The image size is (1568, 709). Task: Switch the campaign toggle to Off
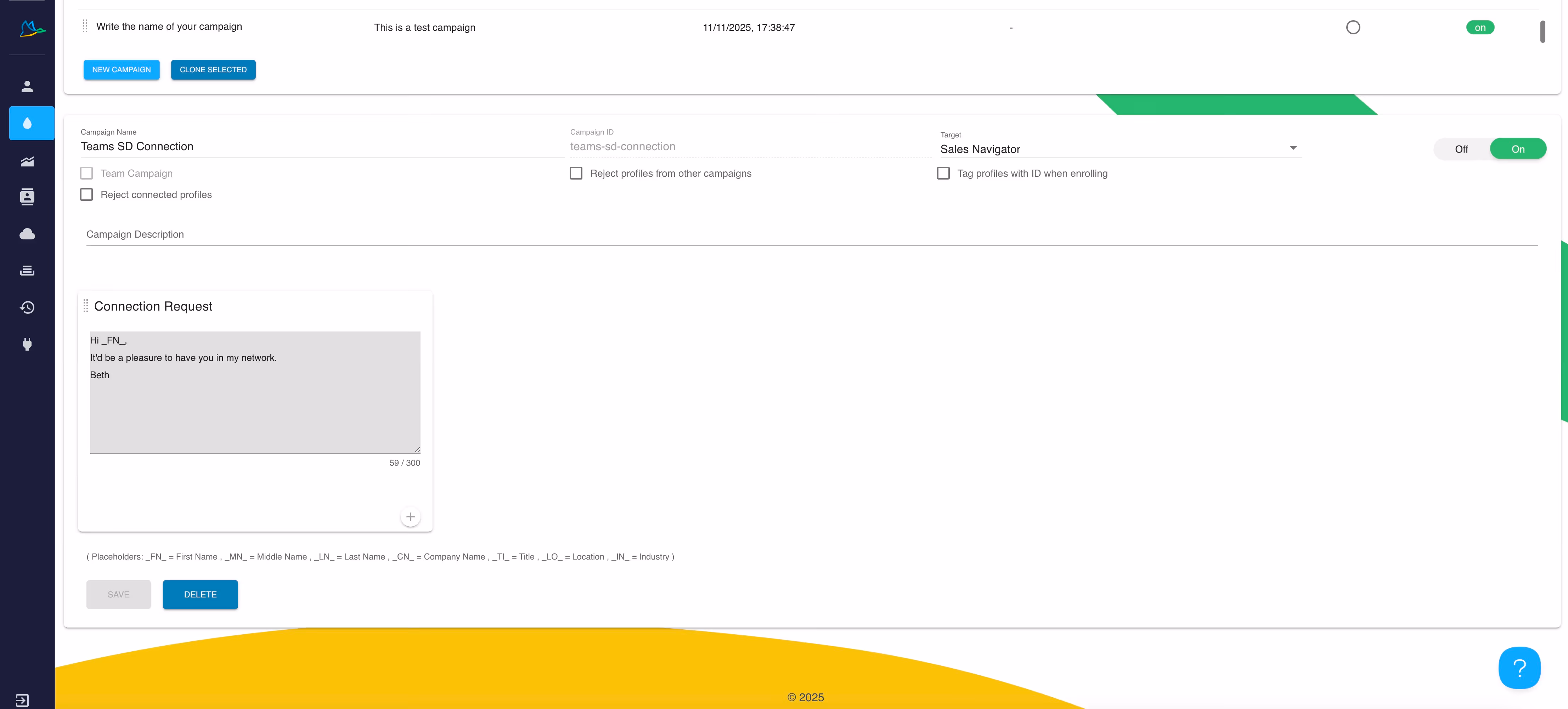tap(1461, 149)
